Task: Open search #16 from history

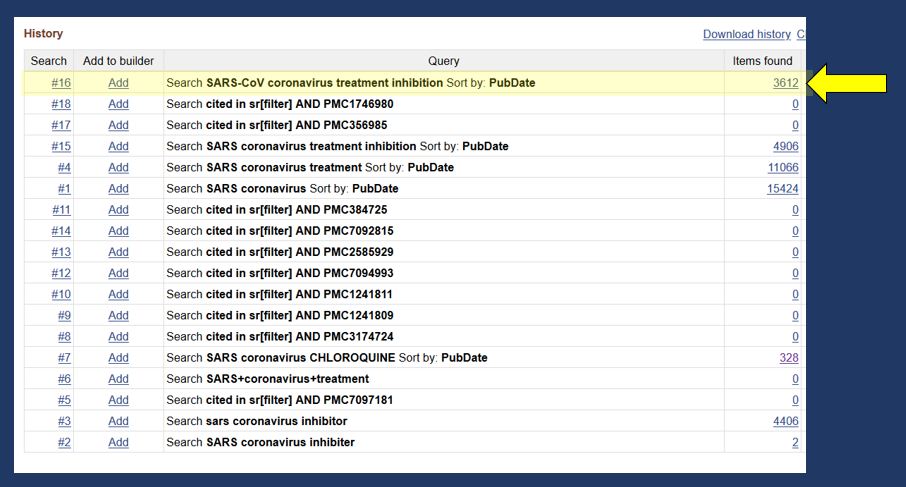Action: [61, 83]
